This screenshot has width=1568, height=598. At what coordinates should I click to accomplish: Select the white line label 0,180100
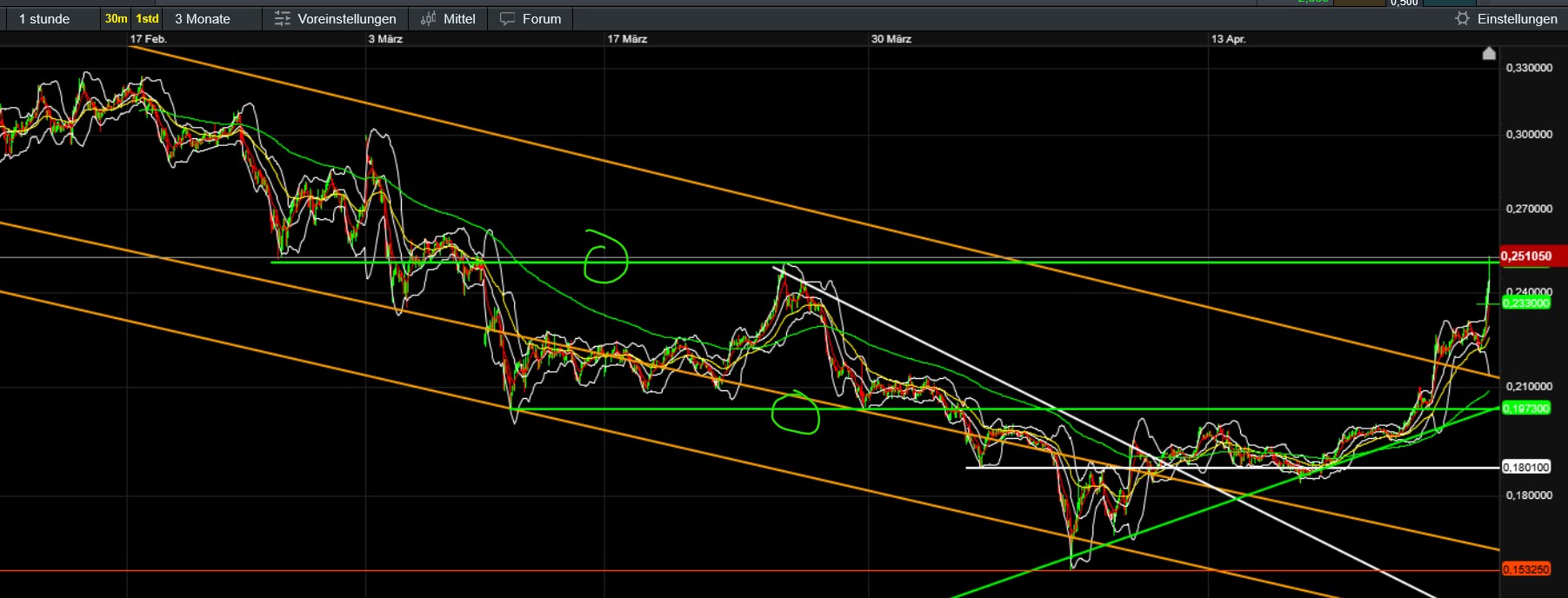pos(1526,468)
